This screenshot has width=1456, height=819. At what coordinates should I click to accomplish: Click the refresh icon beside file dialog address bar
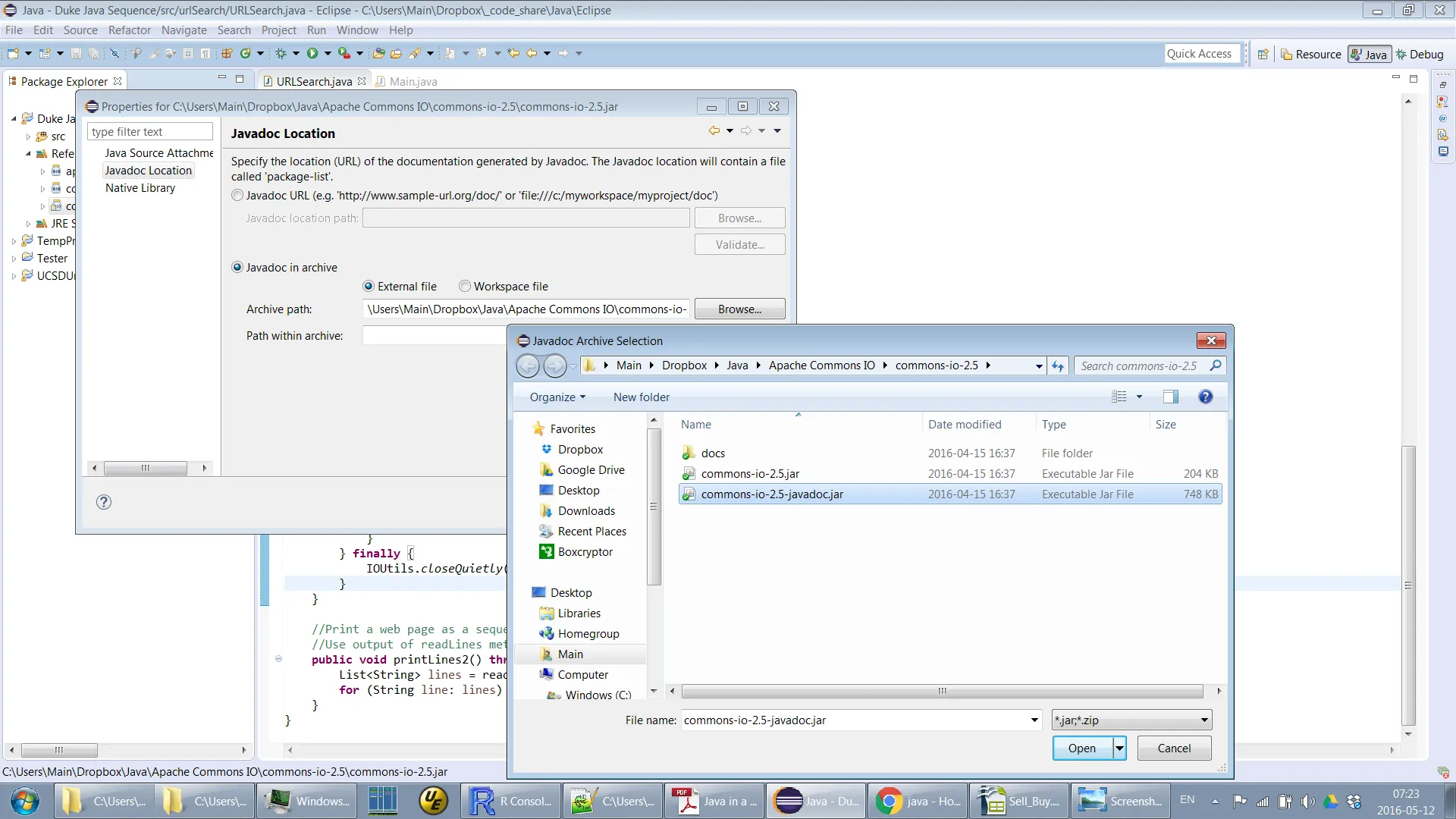pos(1058,366)
